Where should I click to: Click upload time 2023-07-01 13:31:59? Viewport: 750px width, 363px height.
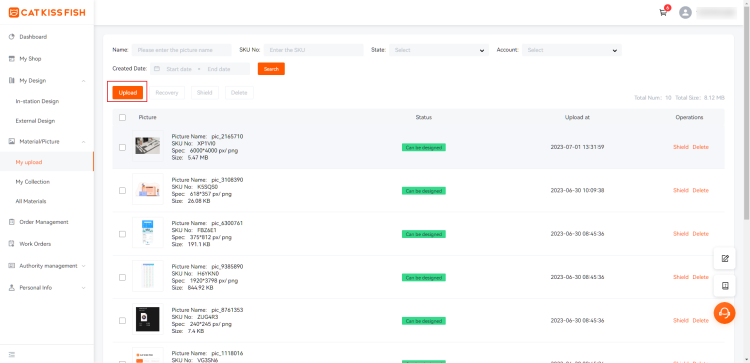(x=577, y=147)
